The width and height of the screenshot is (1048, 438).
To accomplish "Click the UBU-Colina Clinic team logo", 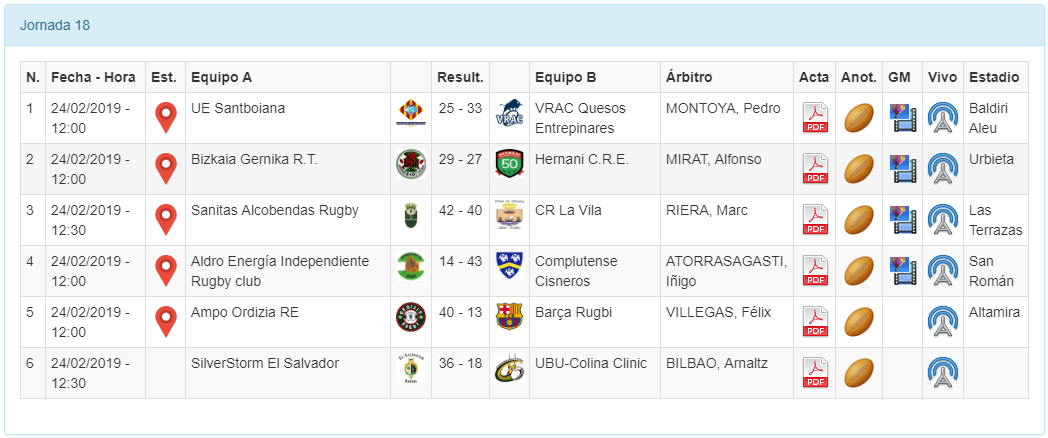I will point(510,369).
